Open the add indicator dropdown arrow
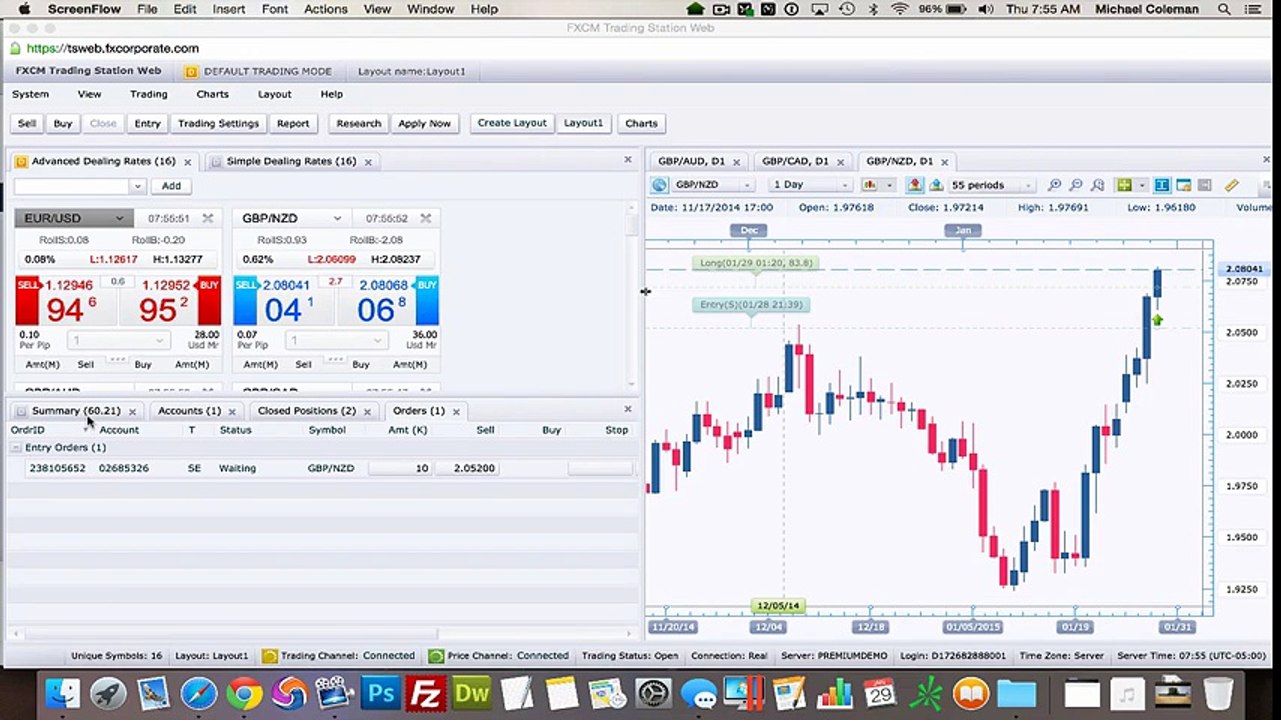 (1142, 185)
